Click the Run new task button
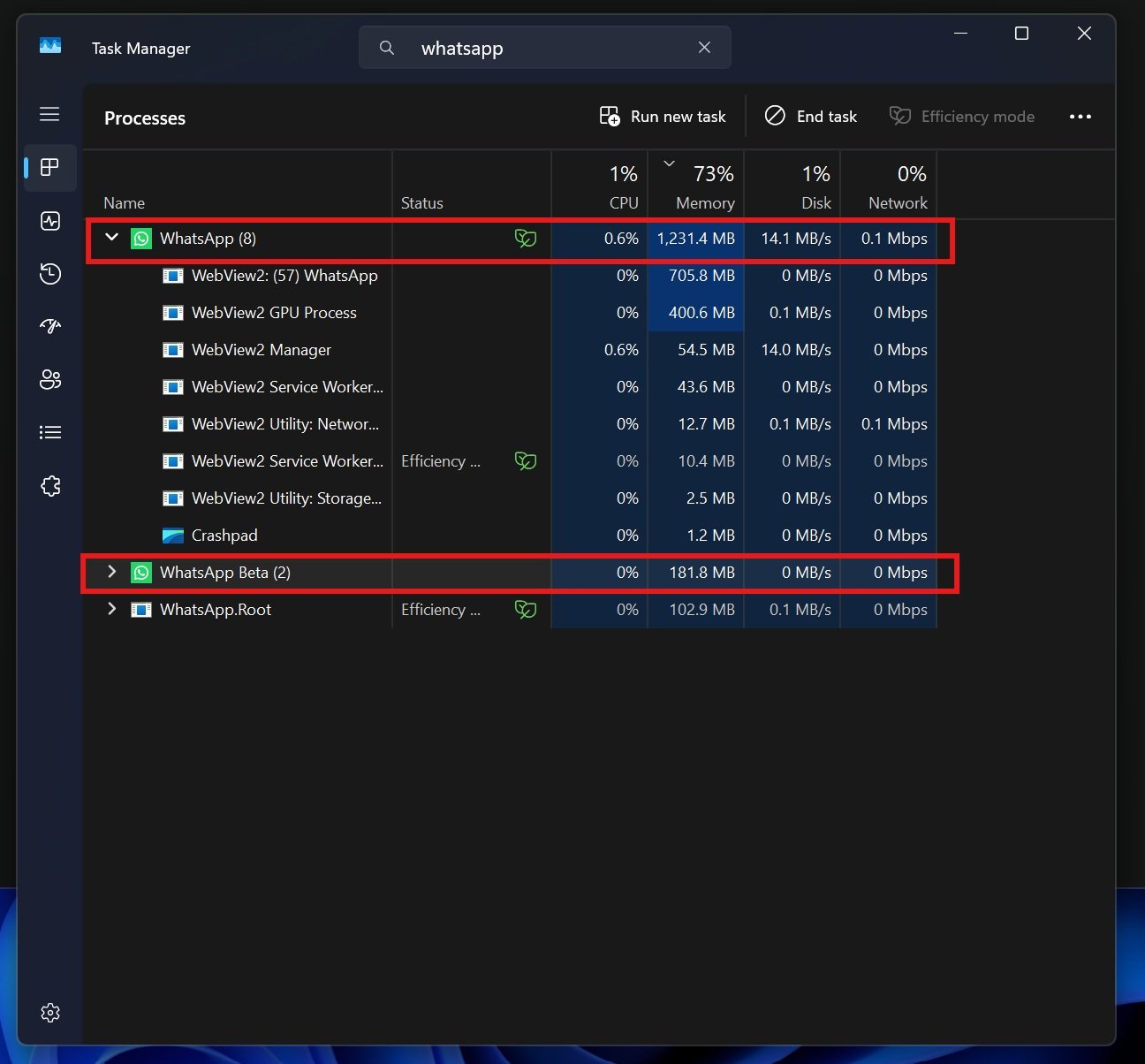This screenshot has width=1145, height=1064. tap(662, 116)
